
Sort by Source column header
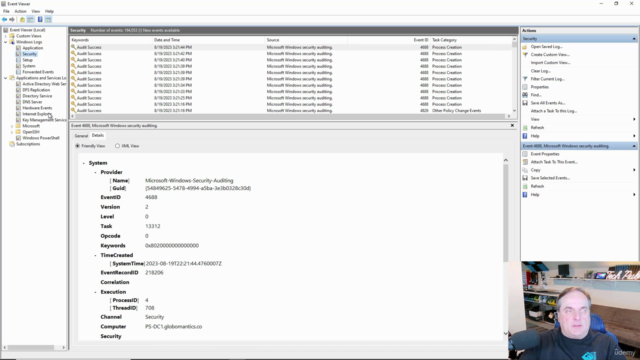tap(306, 40)
